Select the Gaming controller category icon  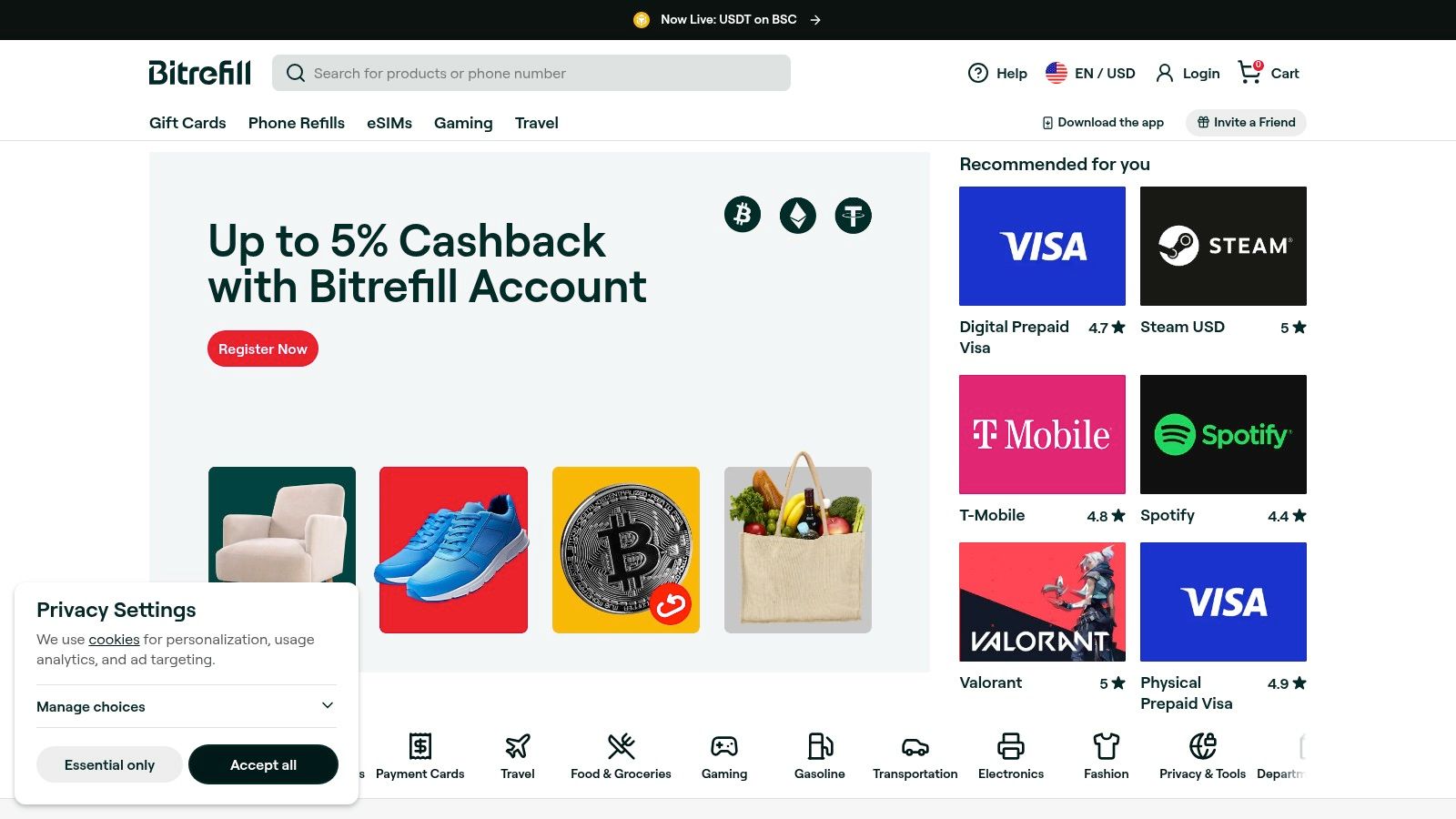pyautogui.click(x=724, y=746)
